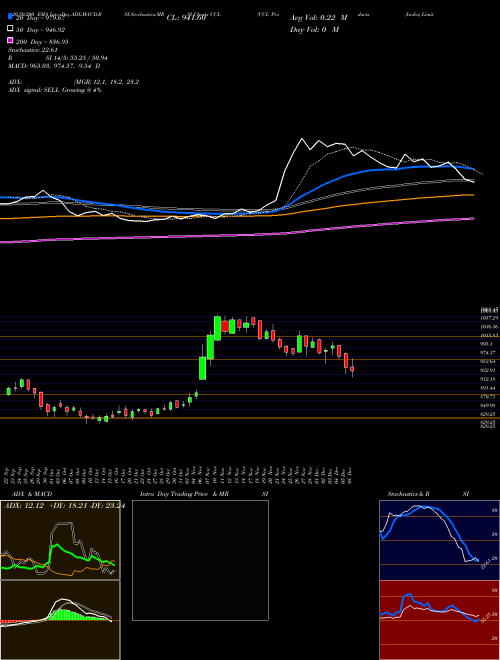
Task: Click the ADX 12.12 +DY -DY readout
Action: 64,506
